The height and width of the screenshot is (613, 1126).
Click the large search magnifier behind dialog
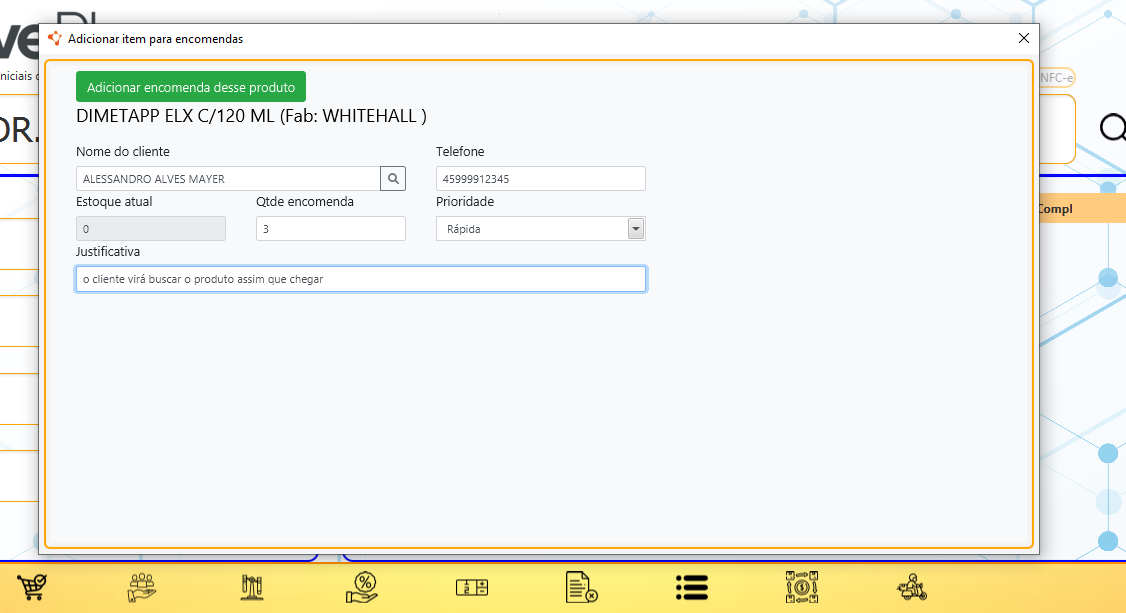pyautogui.click(x=1111, y=128)
